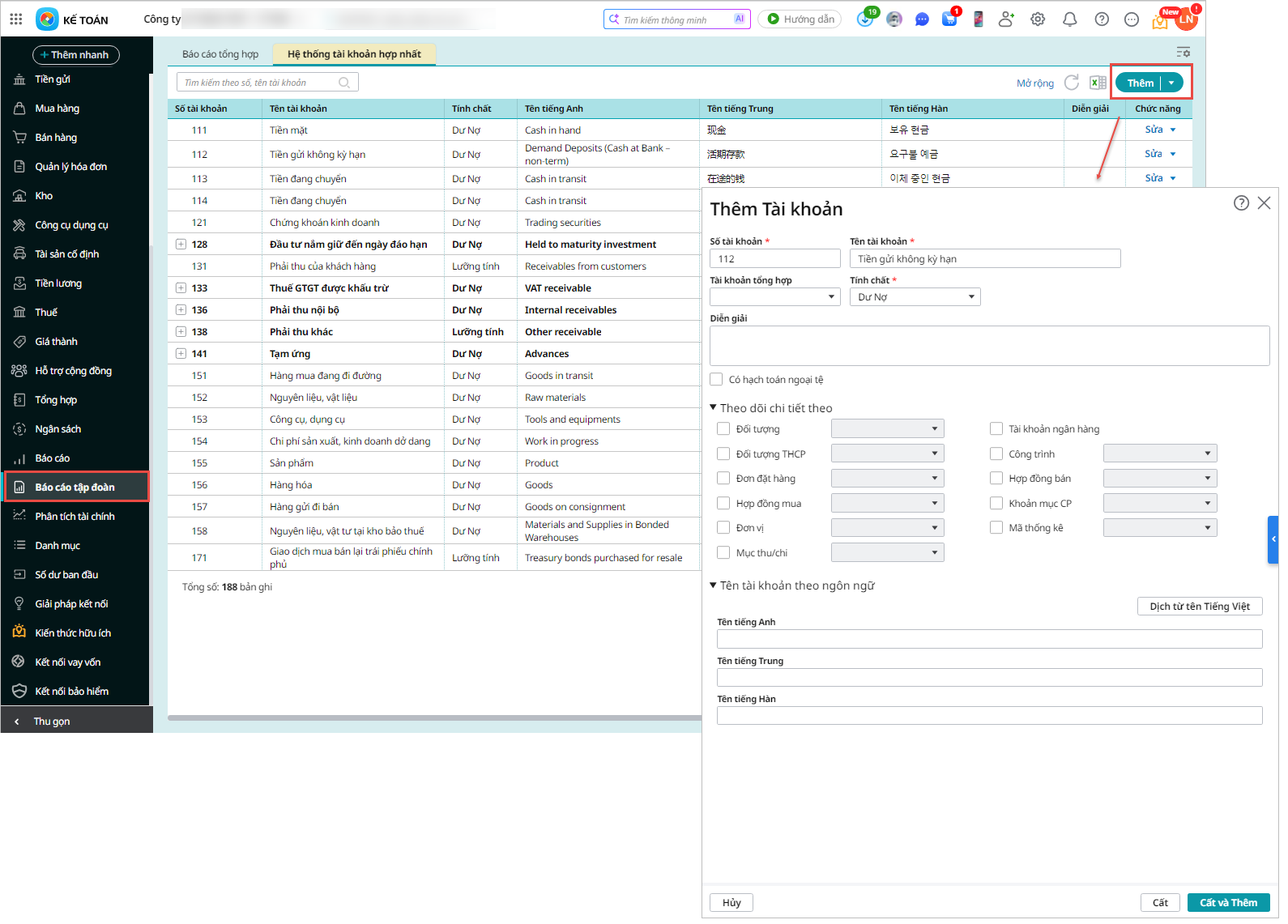Click the refresh icon beside Mở rộng
Image resolution: width=1288 pixels, height=924 pixels.
(x=1072, y=83)
